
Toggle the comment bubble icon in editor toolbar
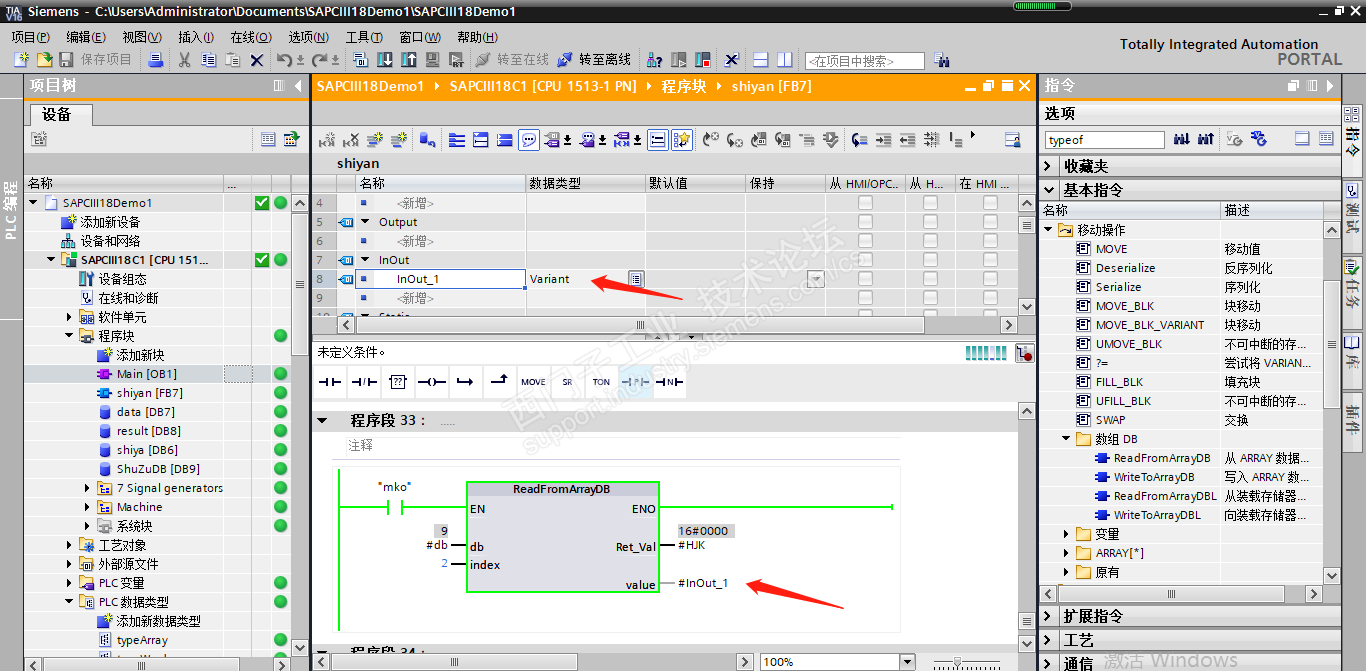point(529,140)
